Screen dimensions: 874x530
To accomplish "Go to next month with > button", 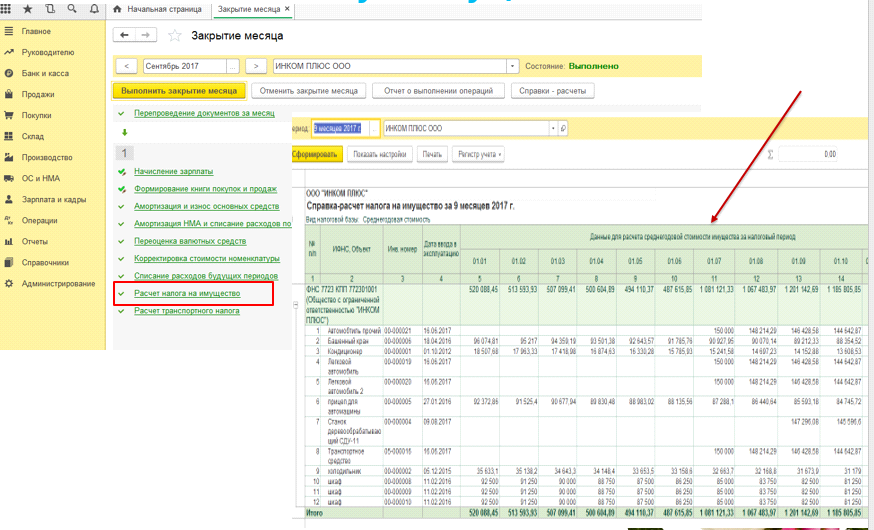I will click(256, 66).
